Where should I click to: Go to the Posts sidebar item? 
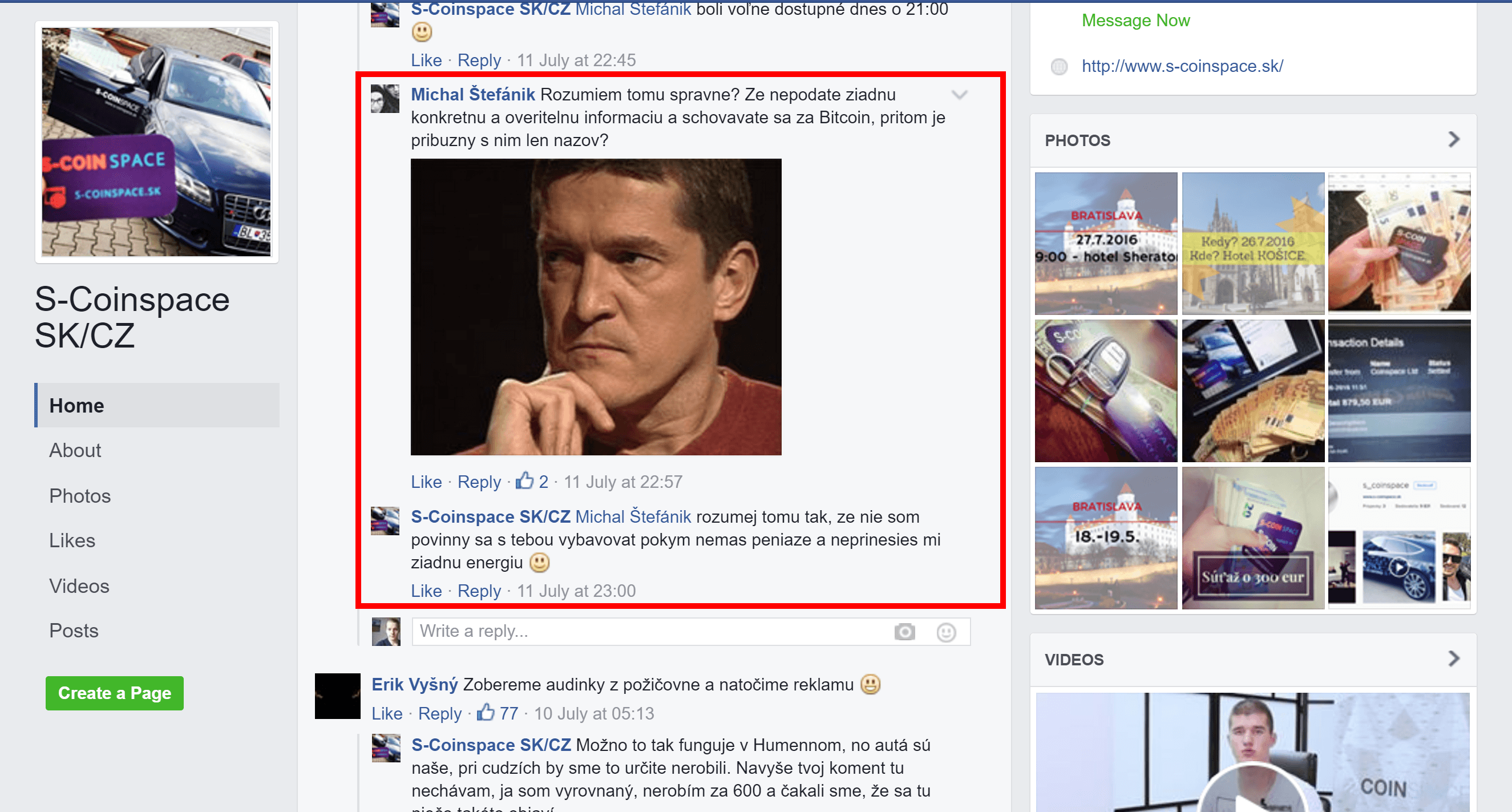(74, 630)
